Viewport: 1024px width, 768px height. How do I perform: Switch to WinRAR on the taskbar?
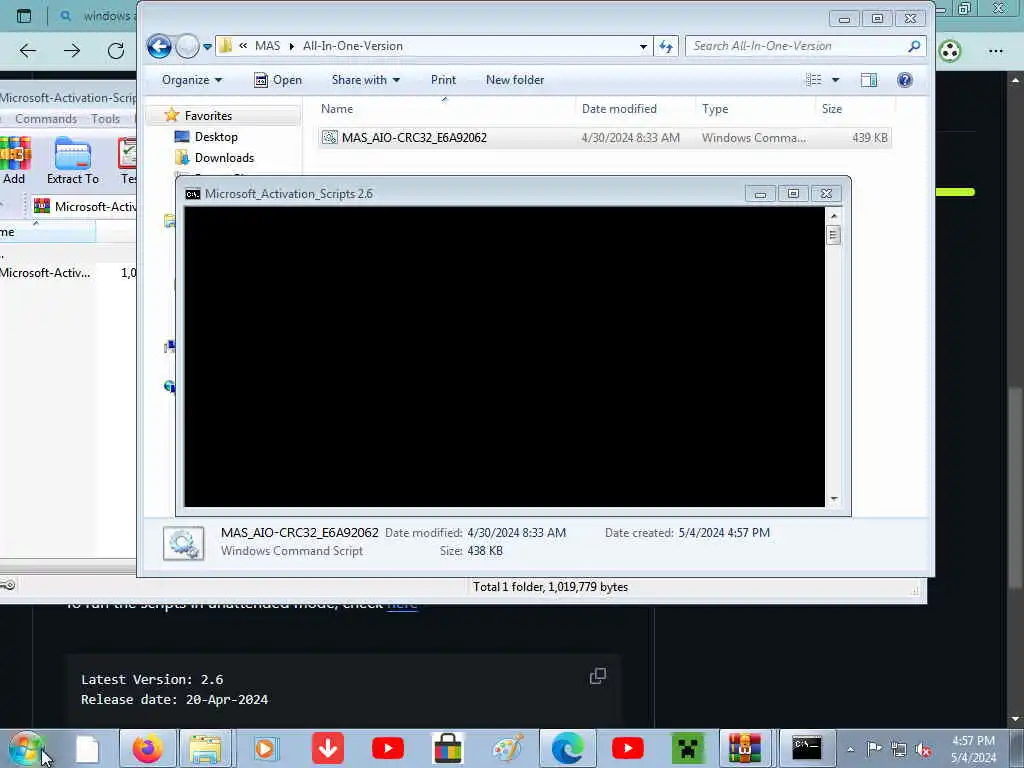pos(745,748)
